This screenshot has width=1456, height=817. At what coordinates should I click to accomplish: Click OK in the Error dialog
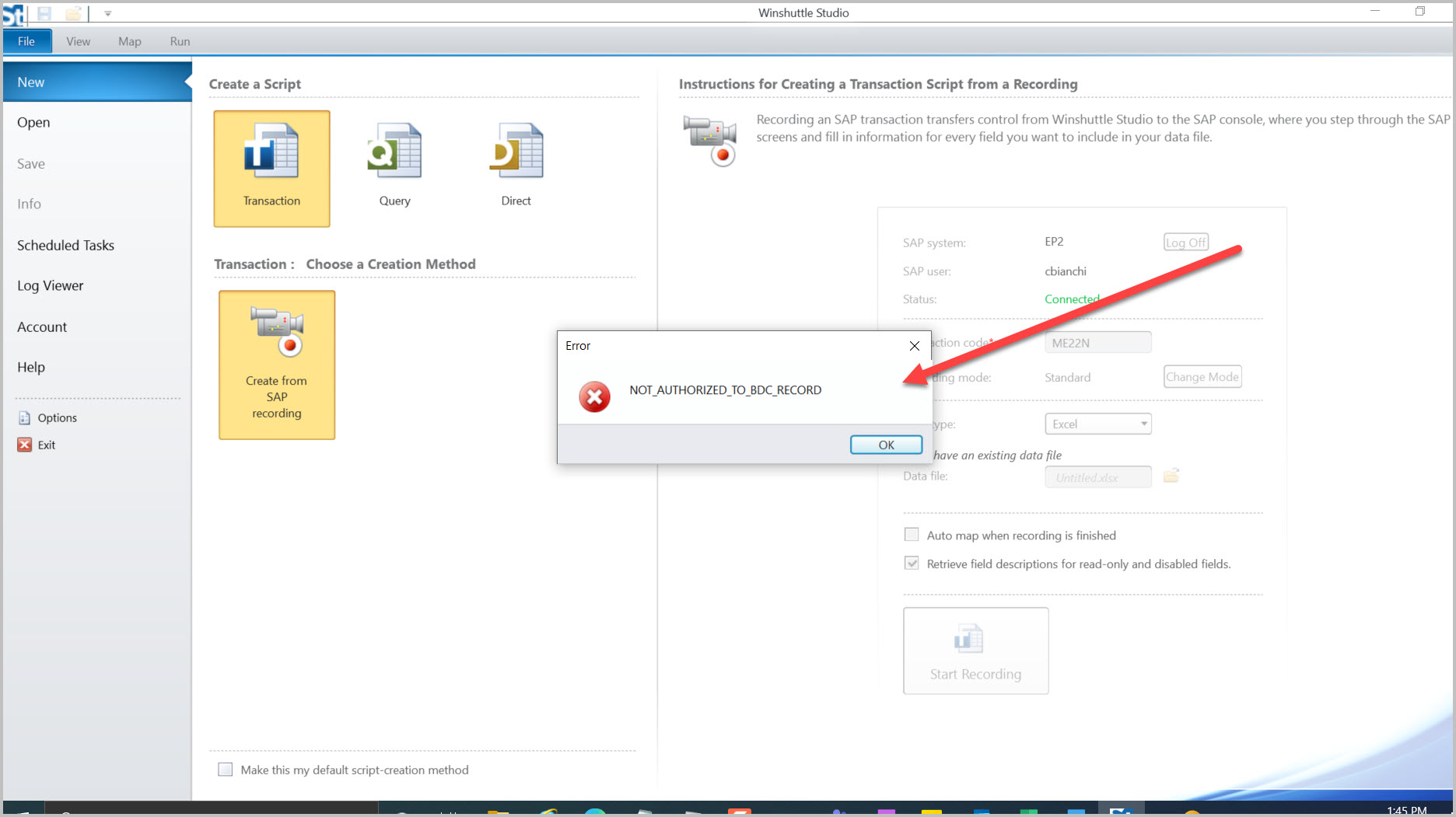(886, 445)
